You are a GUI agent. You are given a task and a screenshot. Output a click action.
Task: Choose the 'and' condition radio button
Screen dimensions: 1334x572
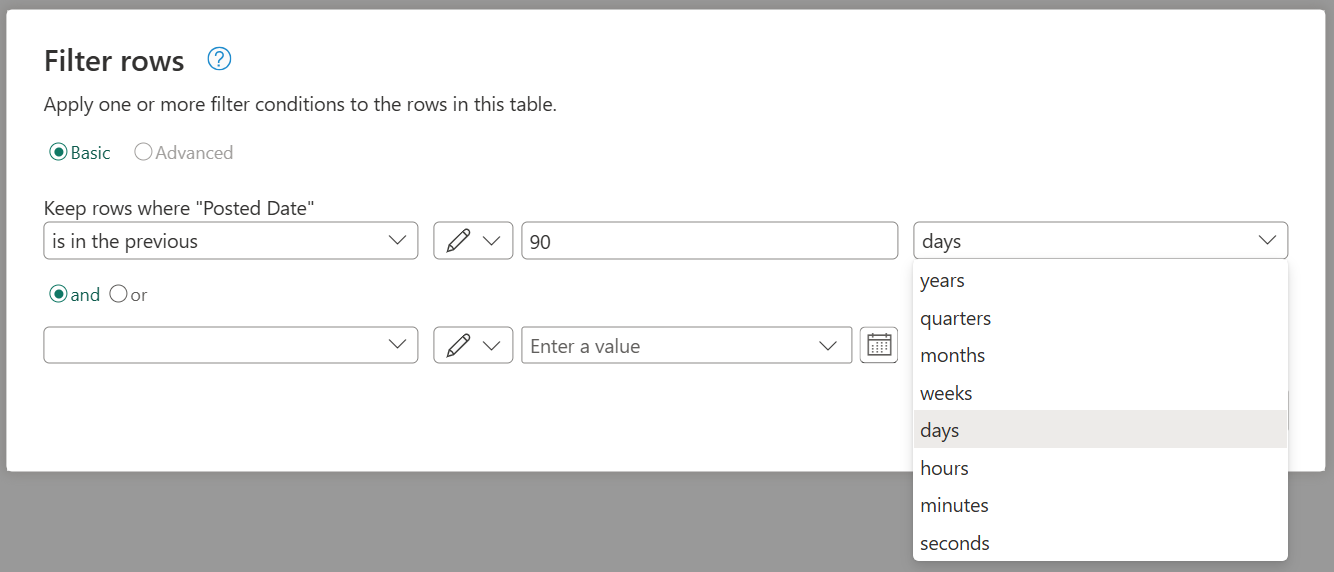click(58, 295)
